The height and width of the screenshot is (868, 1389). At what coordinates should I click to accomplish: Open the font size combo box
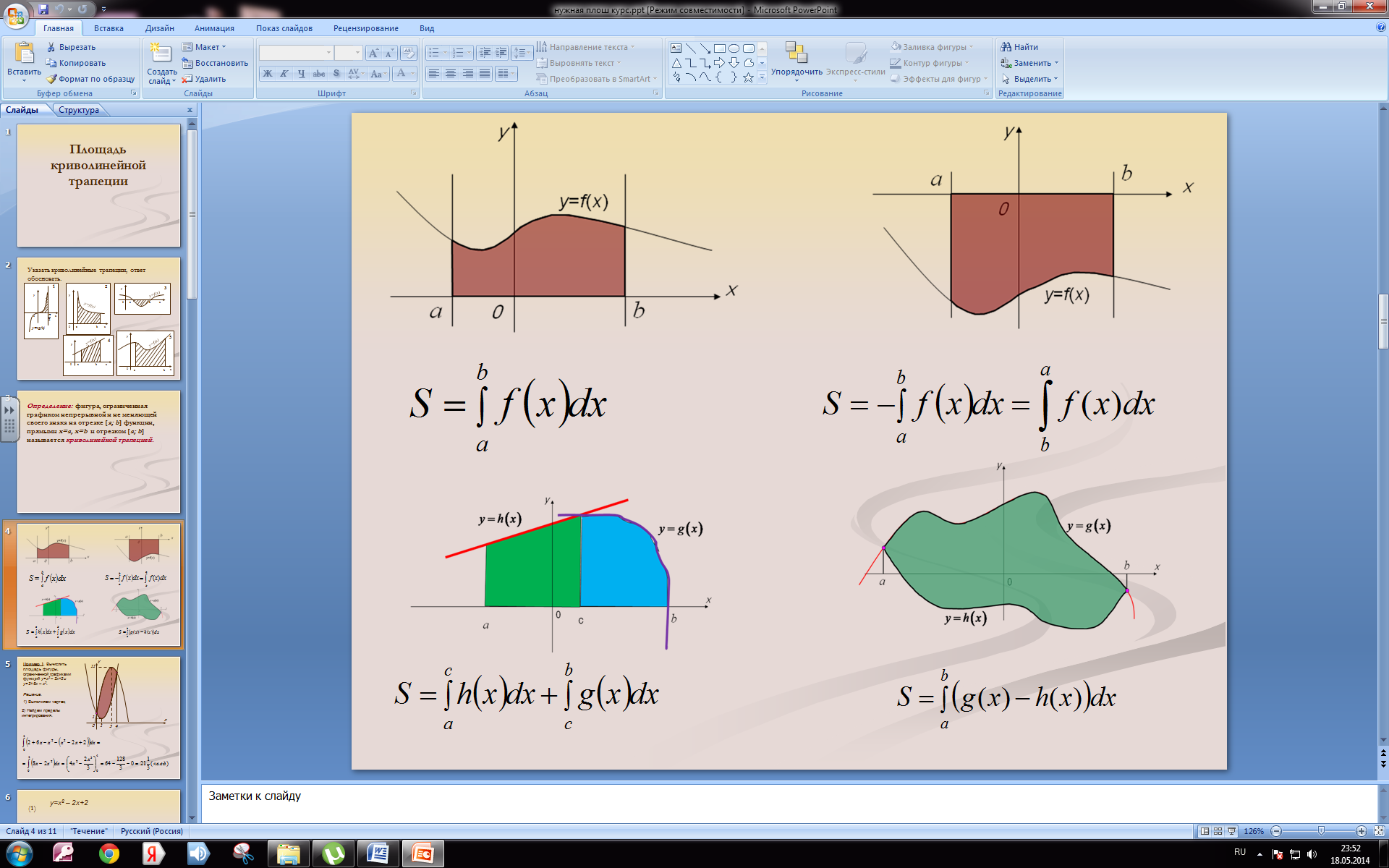tap(348, 53)
